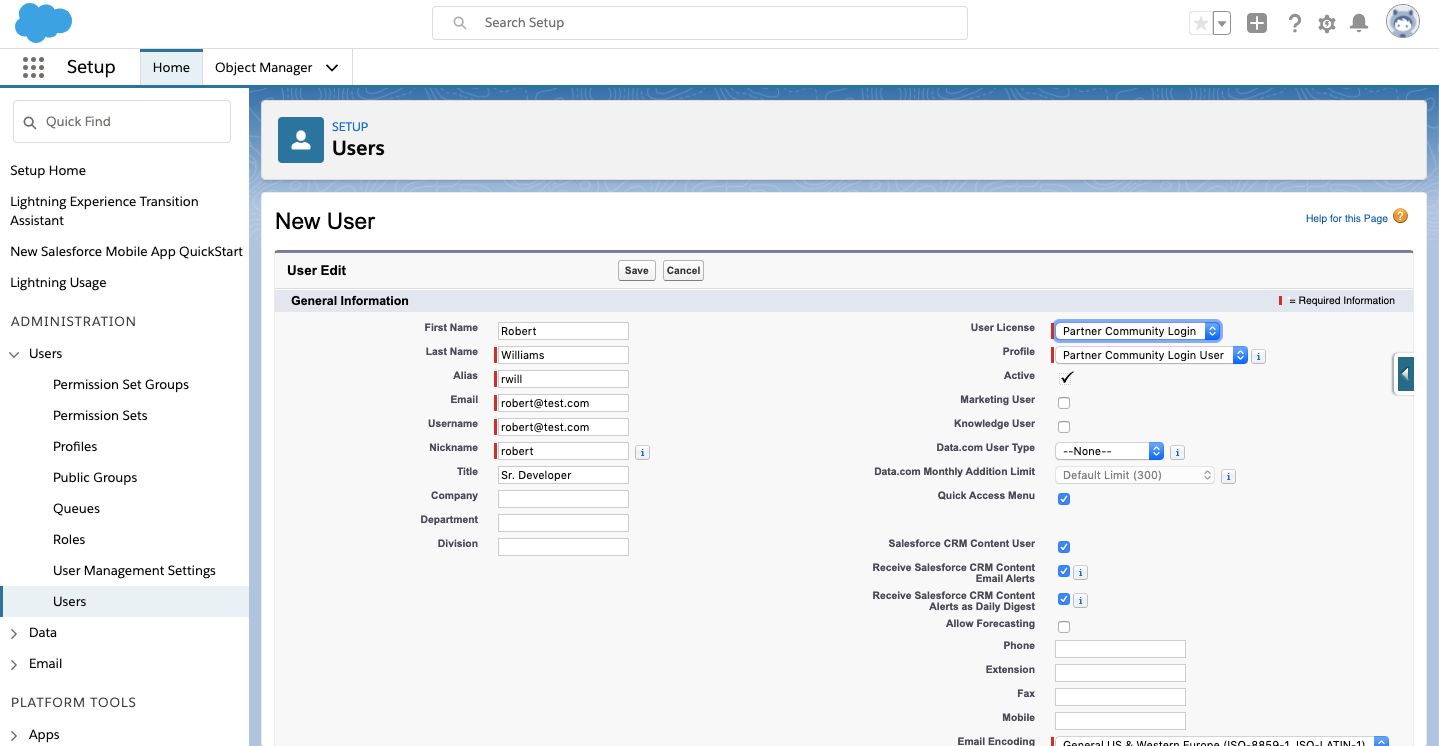Toggle Receive CRM Content Email Alerts checkbox

coord(1064,572)
